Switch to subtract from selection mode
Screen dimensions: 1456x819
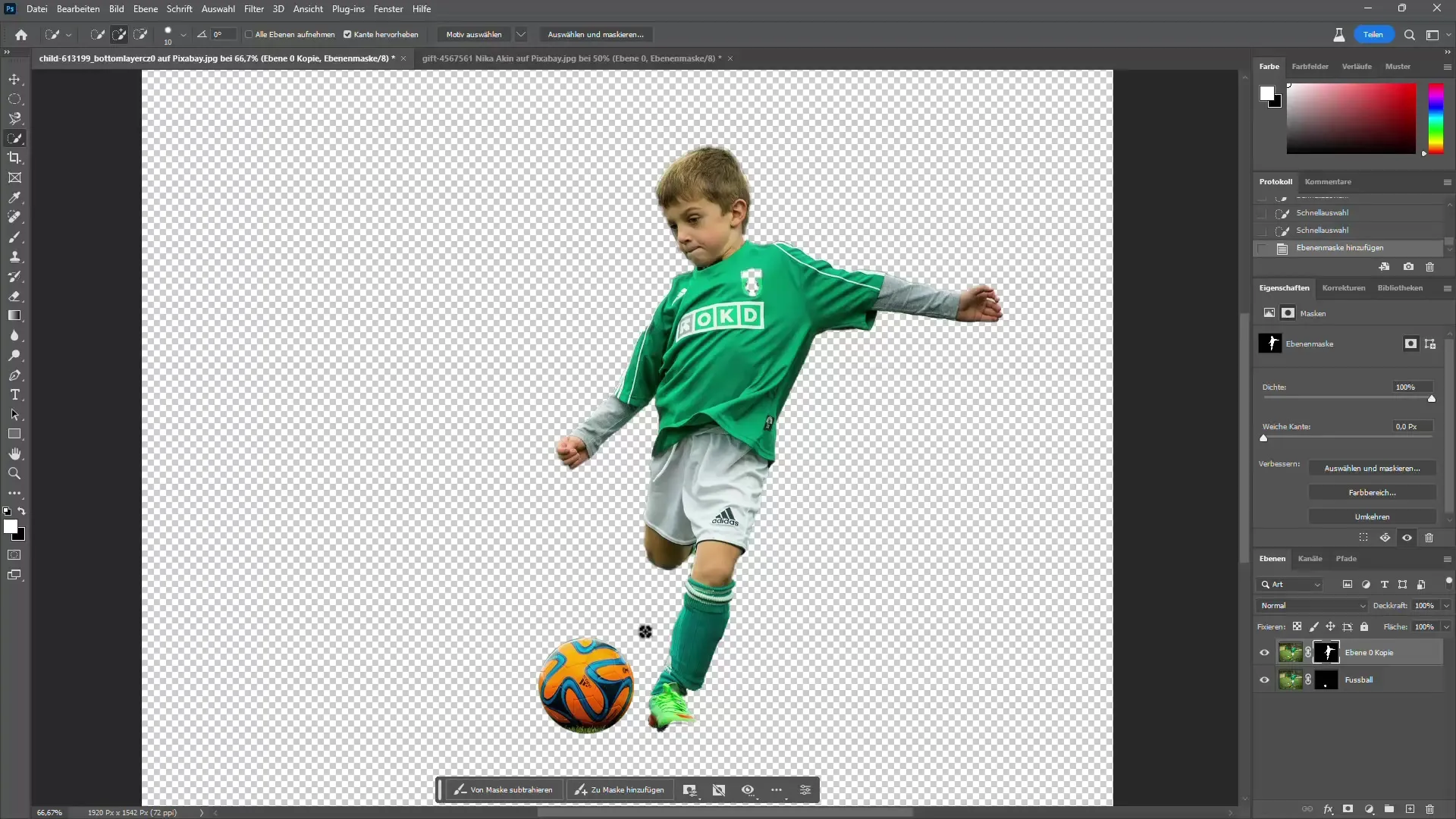(x=140, y=35)
